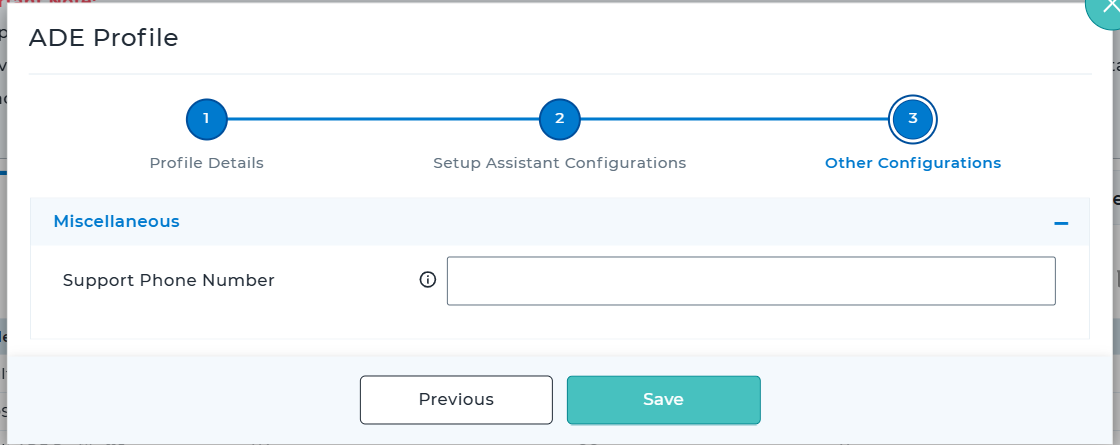Click progress line between steps 1 and 2

point(383,119)
